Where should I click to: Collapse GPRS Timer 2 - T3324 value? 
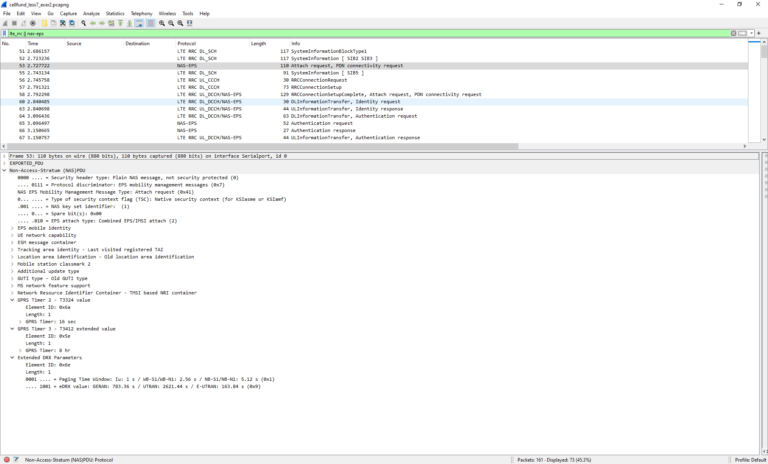pyautogui.click(x=13, y=299)
